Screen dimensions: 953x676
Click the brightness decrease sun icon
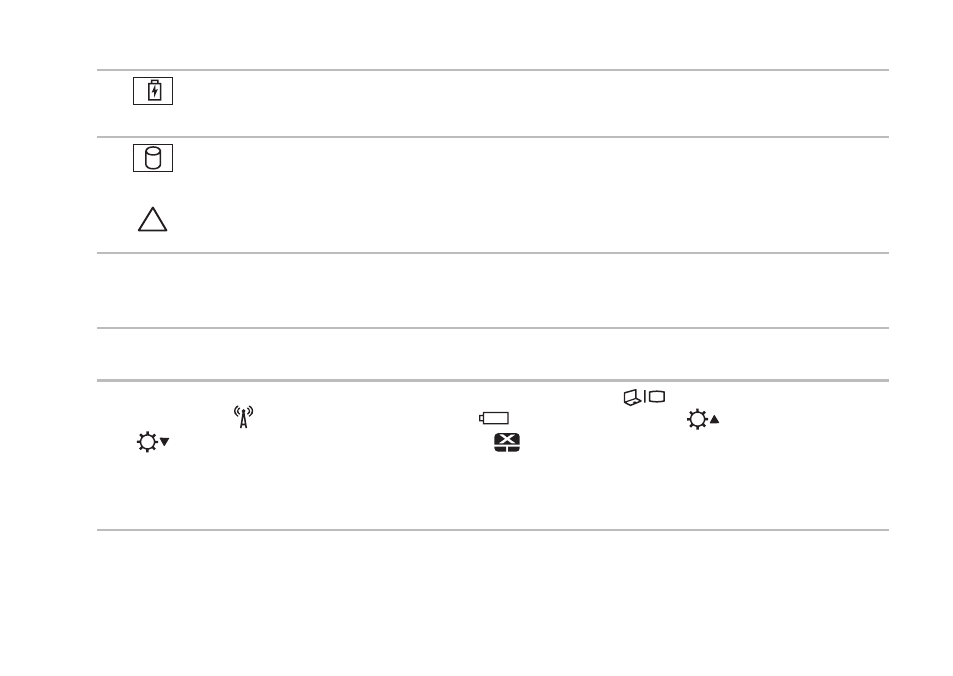click(x=153, y=442)
